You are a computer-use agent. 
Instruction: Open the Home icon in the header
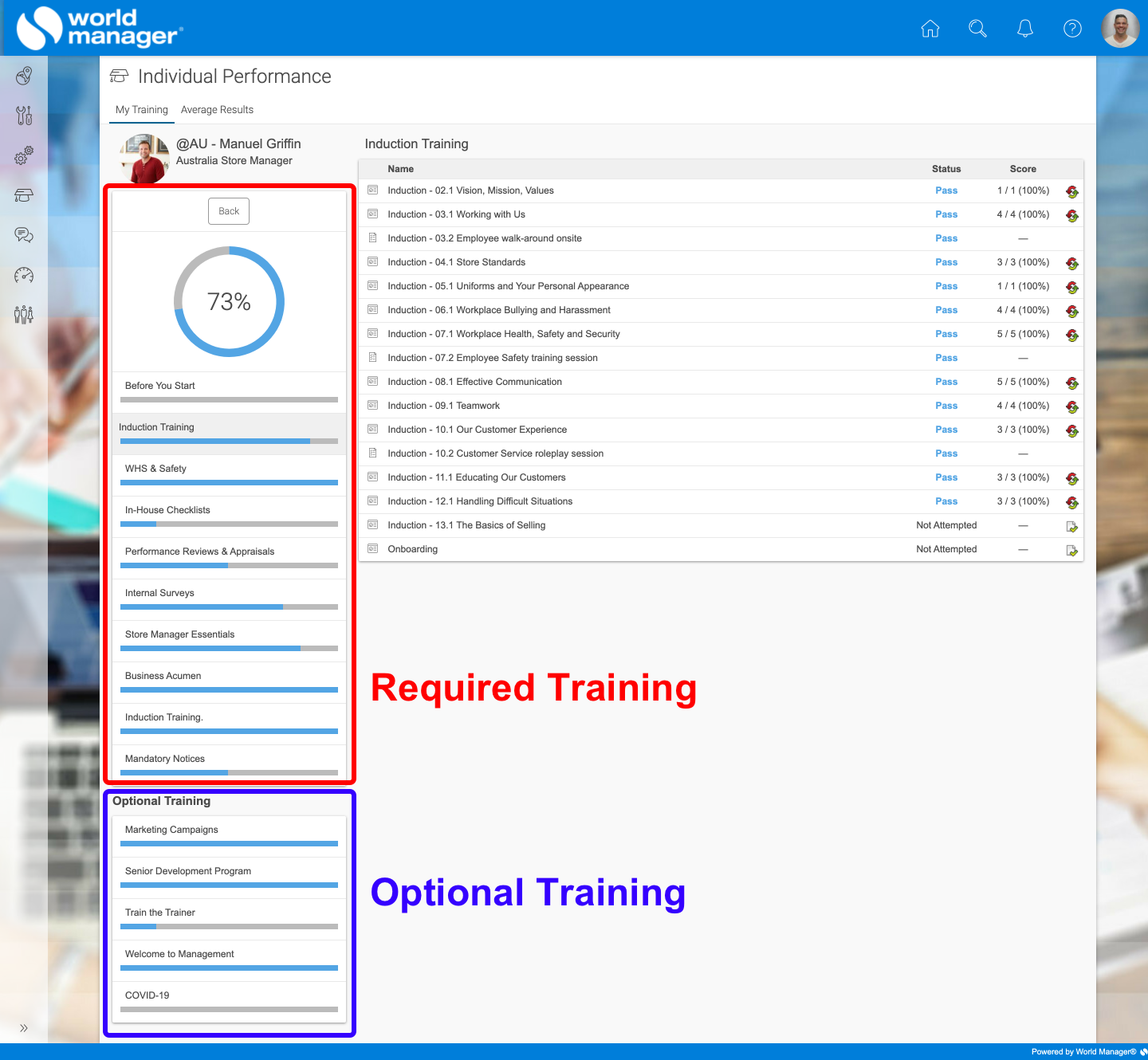coord(930,29)
